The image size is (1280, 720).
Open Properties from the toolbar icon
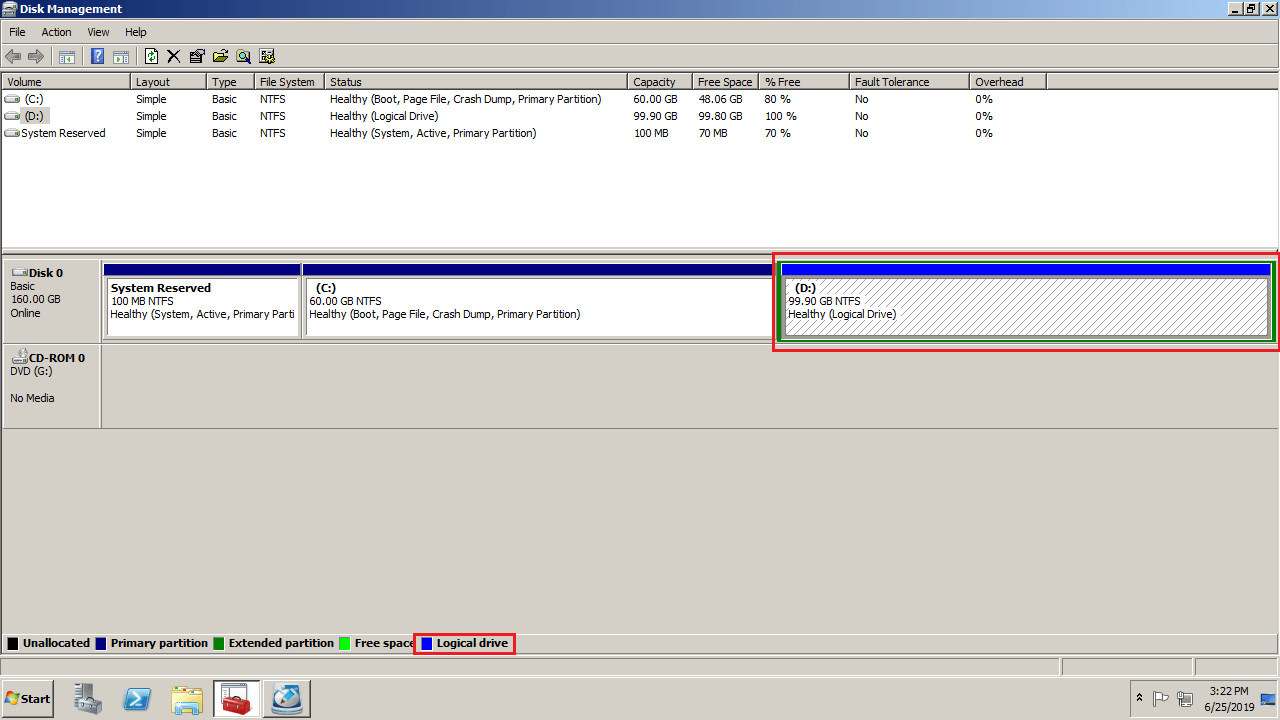[x=197, y=57]
